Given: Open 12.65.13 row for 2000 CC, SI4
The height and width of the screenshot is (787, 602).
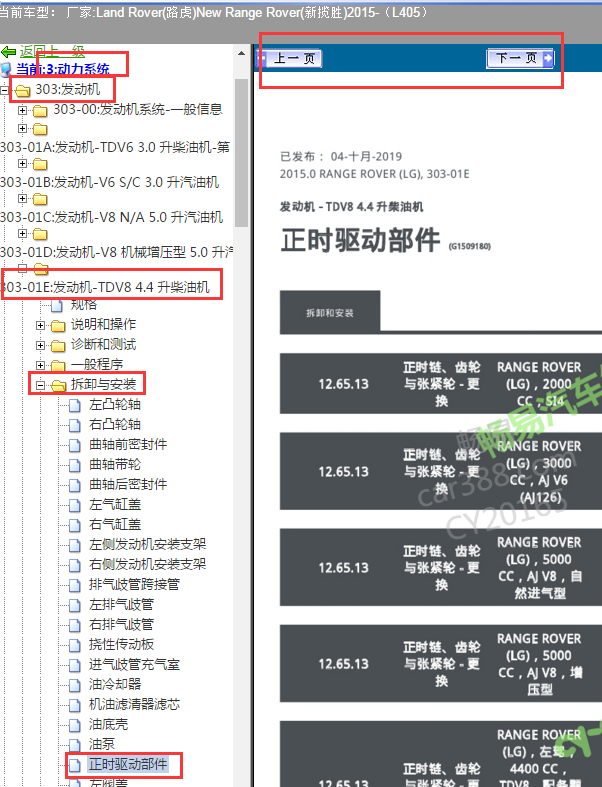Looking at the screenshot, I should click(441, 384).
